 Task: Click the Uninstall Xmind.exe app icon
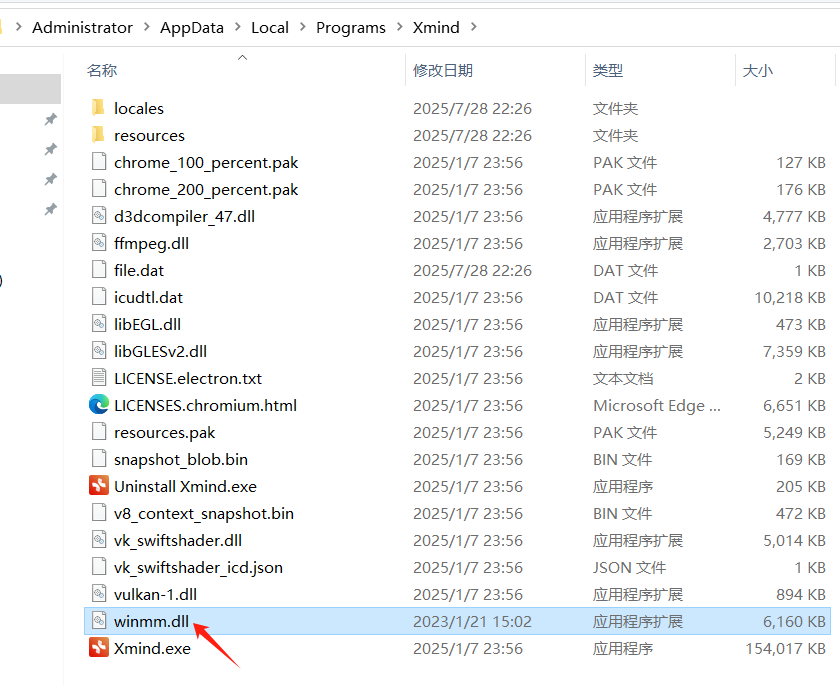pyautogui.click(x=99, y=486)
